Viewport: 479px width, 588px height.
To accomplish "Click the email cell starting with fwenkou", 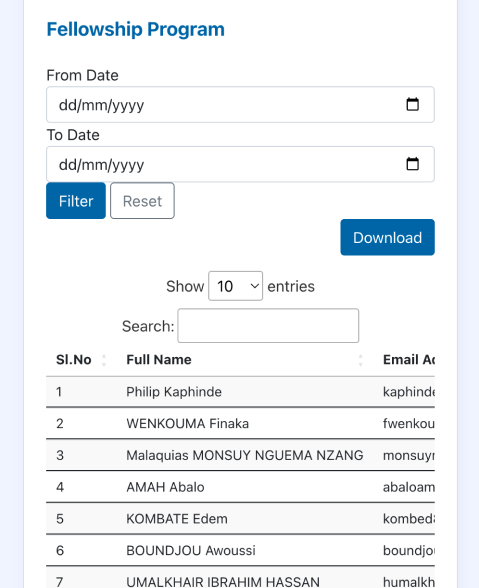I will tap(408, 424).
